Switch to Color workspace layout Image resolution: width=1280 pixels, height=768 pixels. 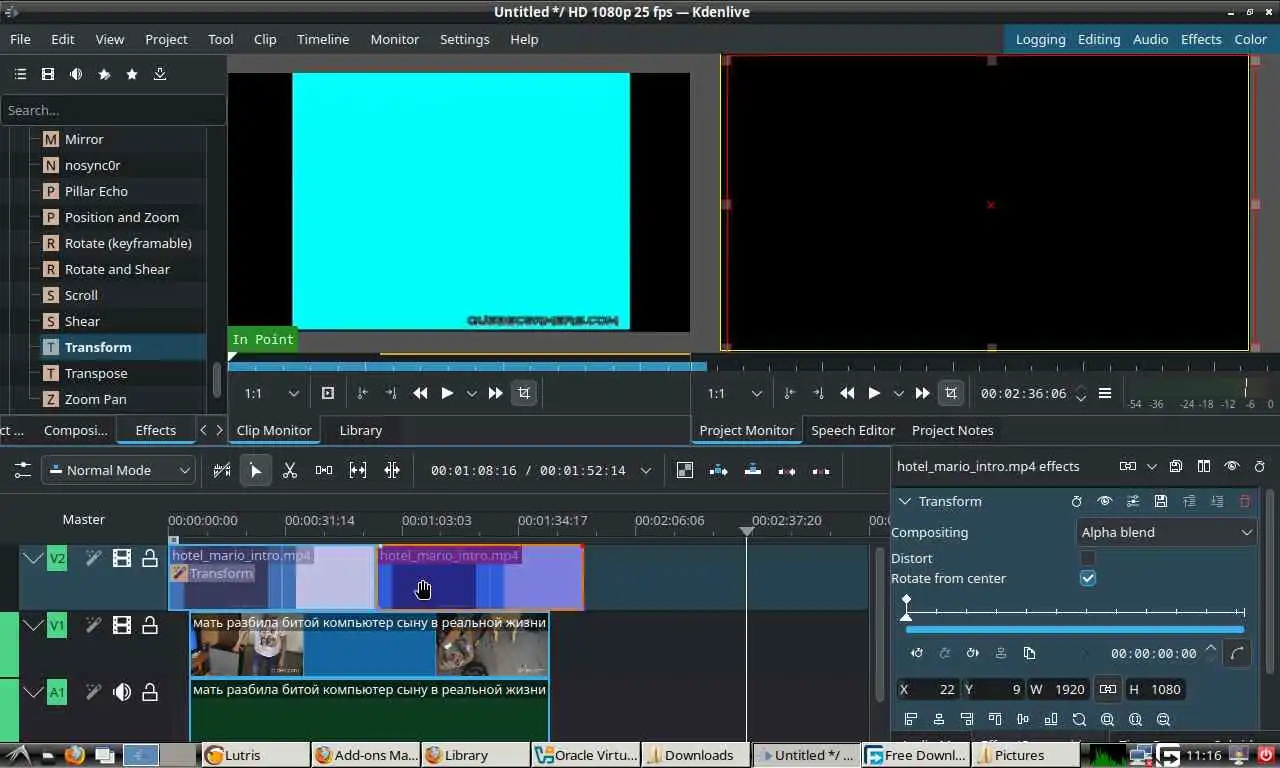coord(1250,39)
